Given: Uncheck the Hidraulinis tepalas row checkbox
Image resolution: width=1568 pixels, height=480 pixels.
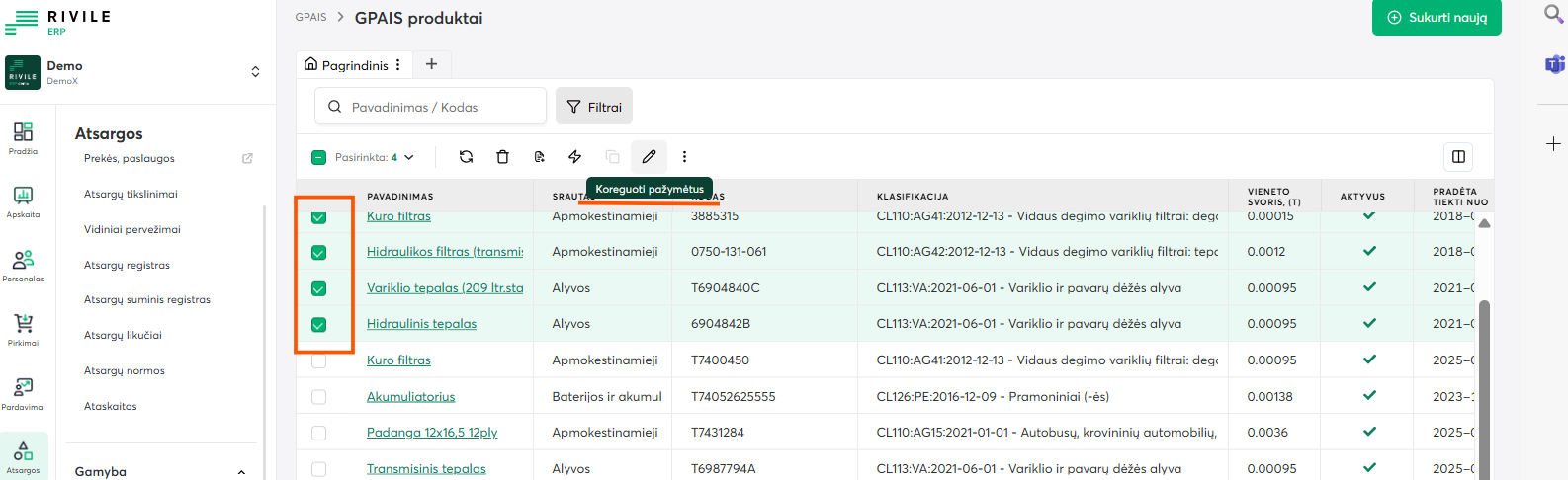Looking at the screenshot, I should (318, 325).
